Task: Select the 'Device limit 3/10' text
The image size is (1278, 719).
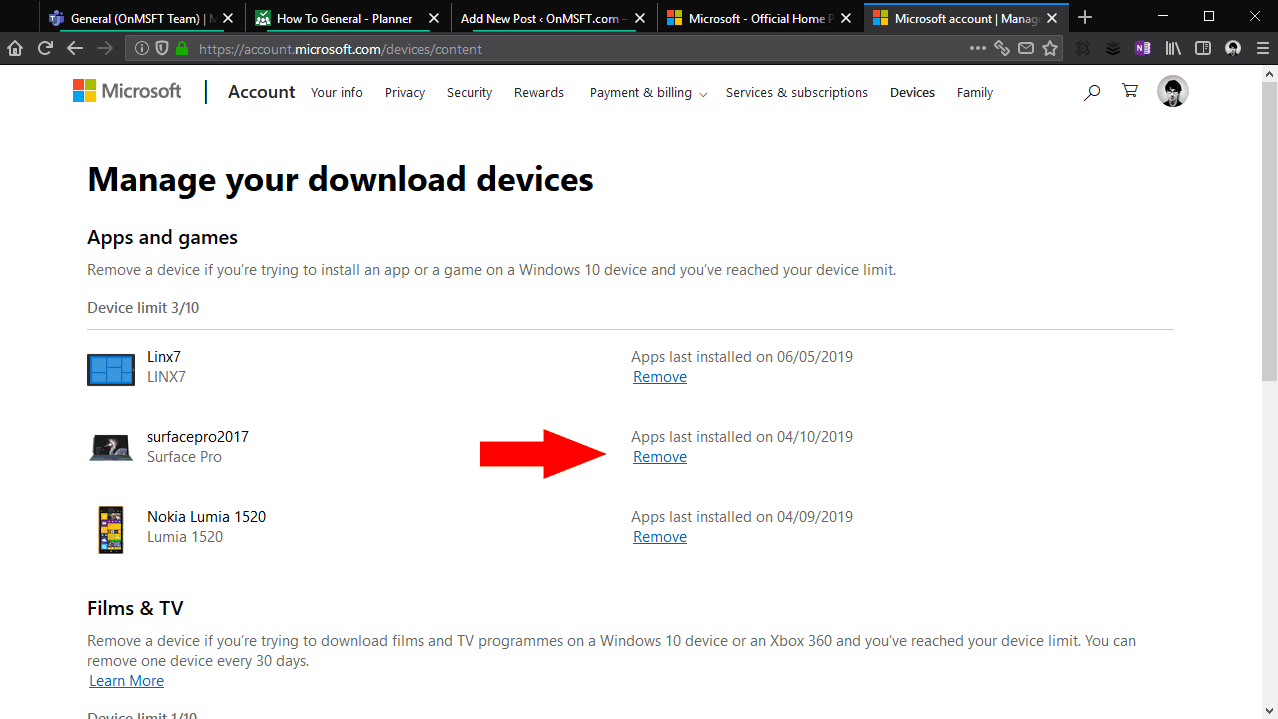Action: [x=143, y=308]
